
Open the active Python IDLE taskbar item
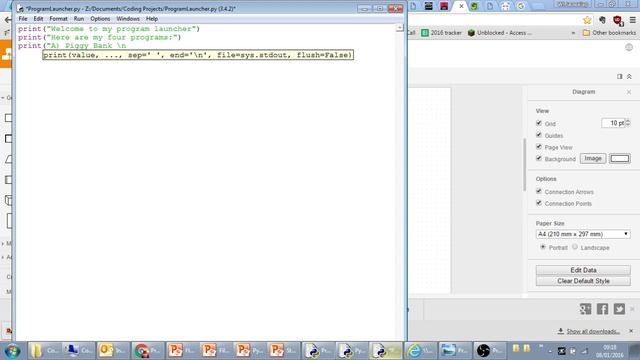[386, 351]
